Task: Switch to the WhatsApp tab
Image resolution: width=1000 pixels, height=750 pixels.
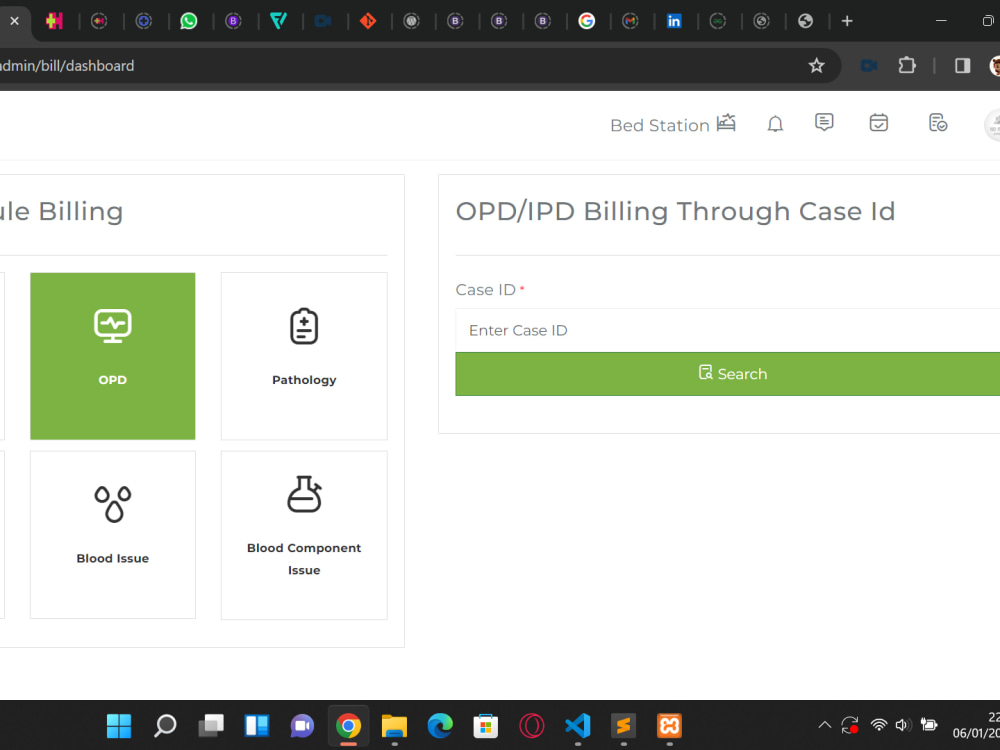Action: coord(189,21)
